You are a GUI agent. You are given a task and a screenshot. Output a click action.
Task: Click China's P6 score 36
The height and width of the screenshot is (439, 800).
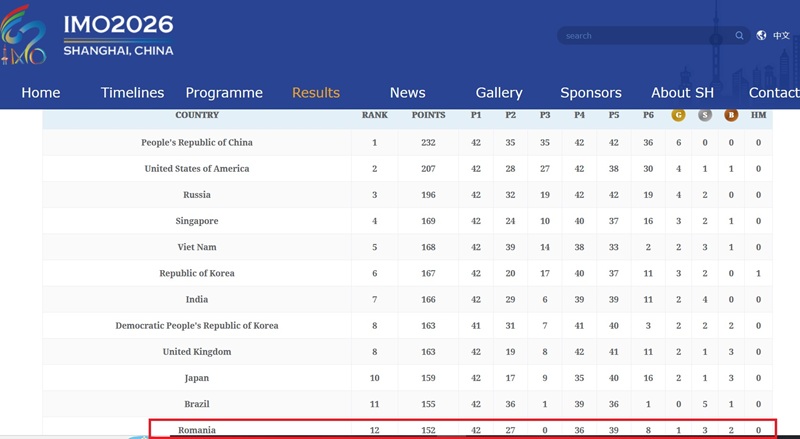click(x=648, y=142)
